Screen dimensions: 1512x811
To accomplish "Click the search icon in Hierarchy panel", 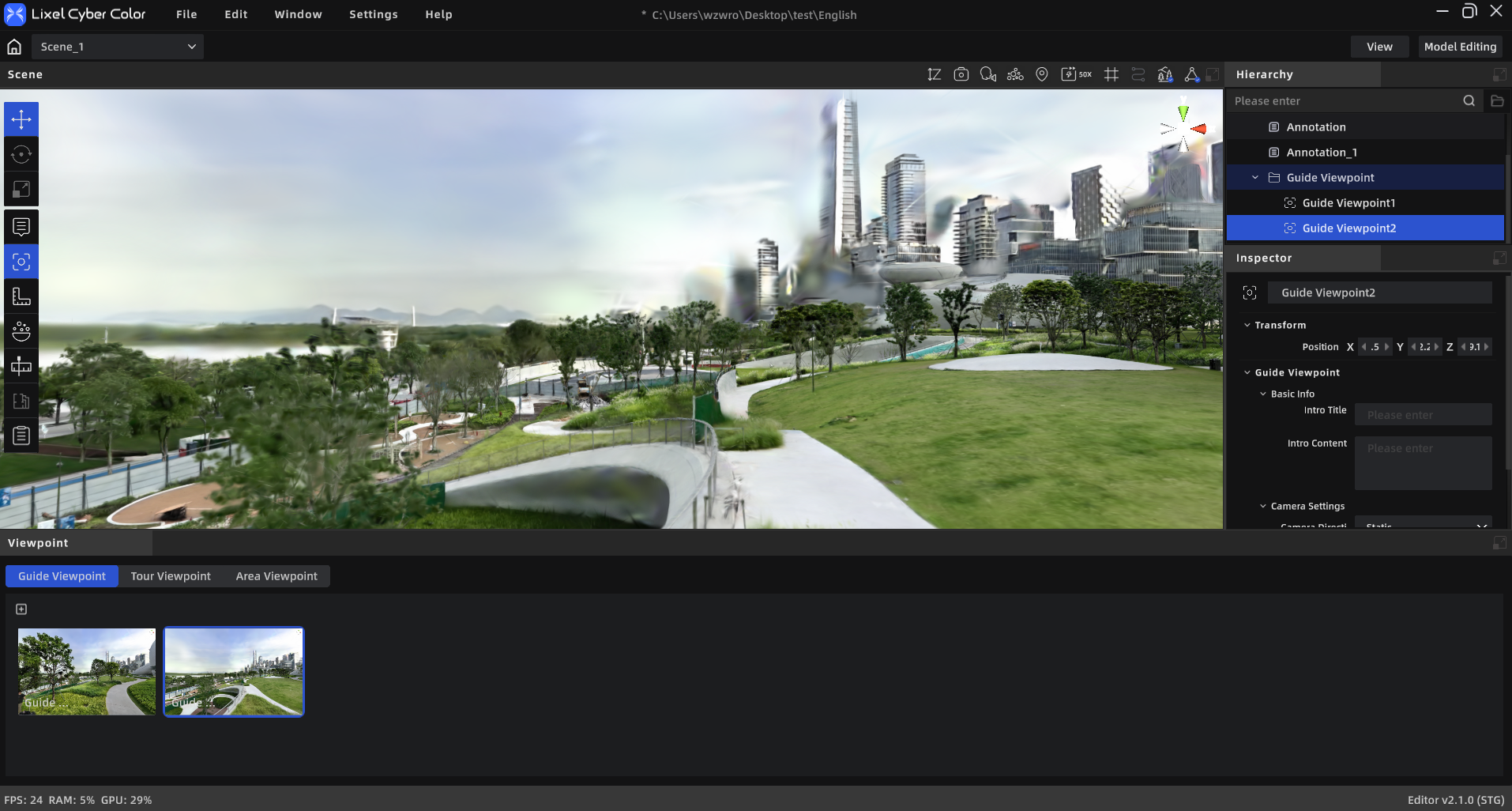I will [x=1469, y=100].
